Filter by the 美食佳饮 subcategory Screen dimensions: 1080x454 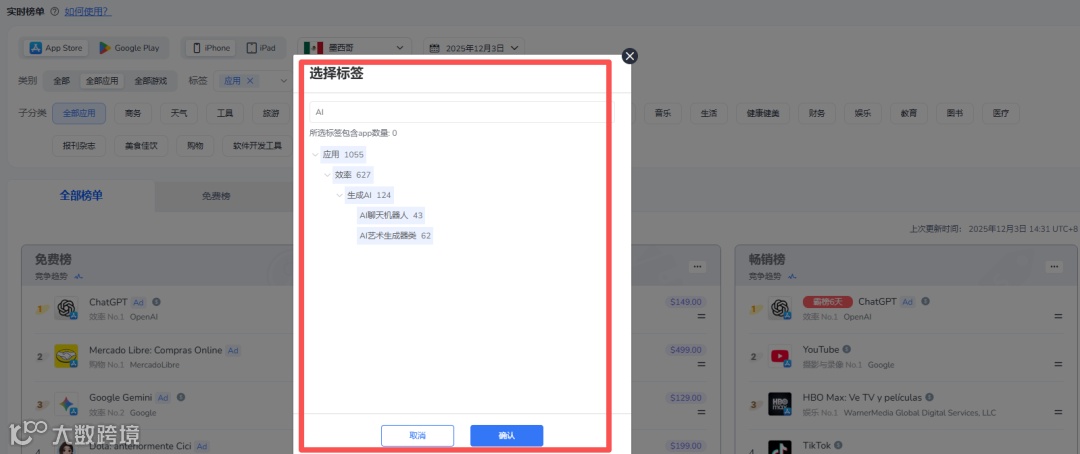point(141,146)
